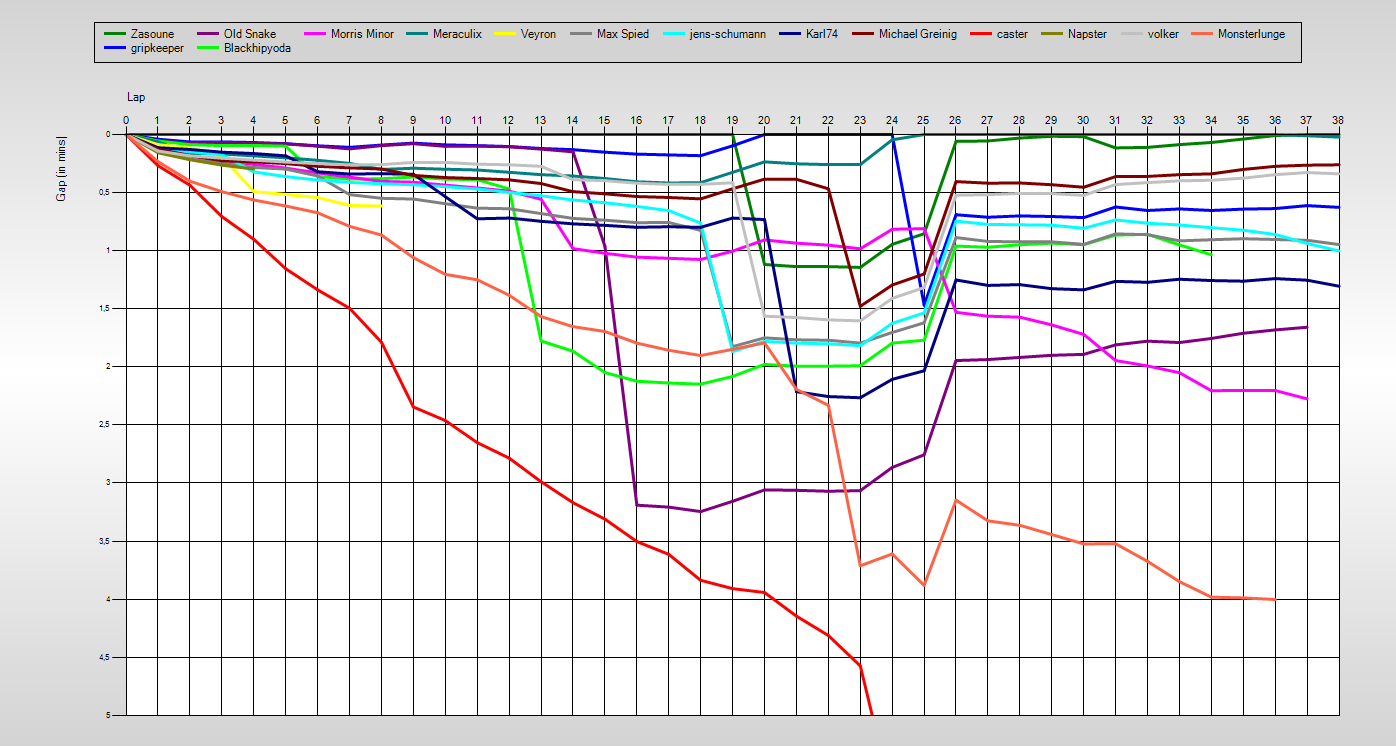The width and height of the screenshot is (1396, 746).
Task: Click lap number 34 on the Lap axis
Action: coord(1212,120)
